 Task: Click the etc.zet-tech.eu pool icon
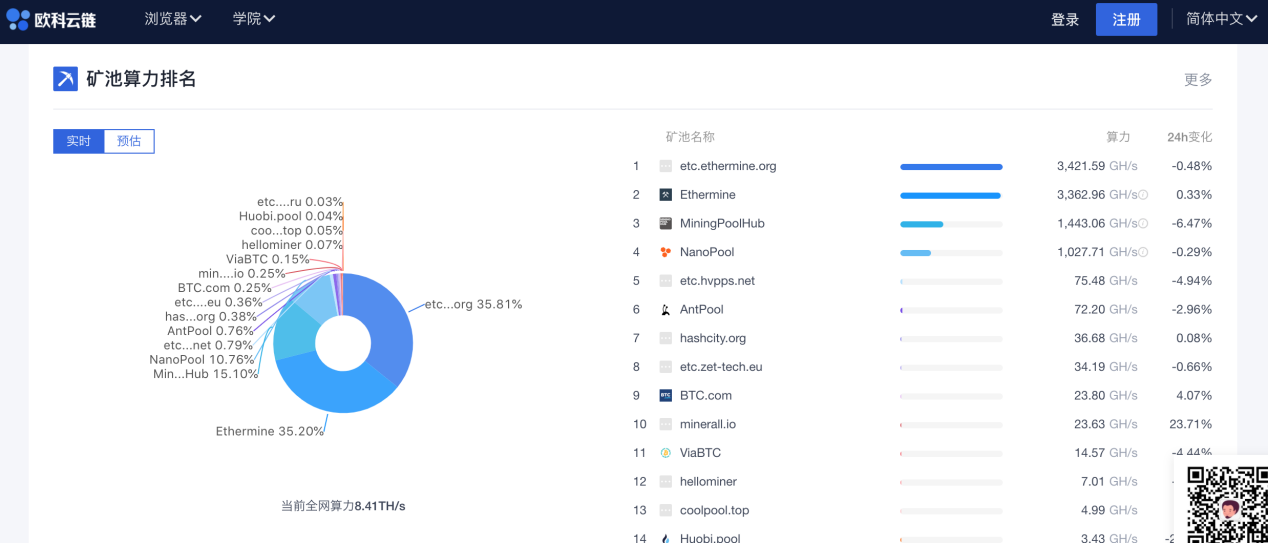click(x=666, y=367)
